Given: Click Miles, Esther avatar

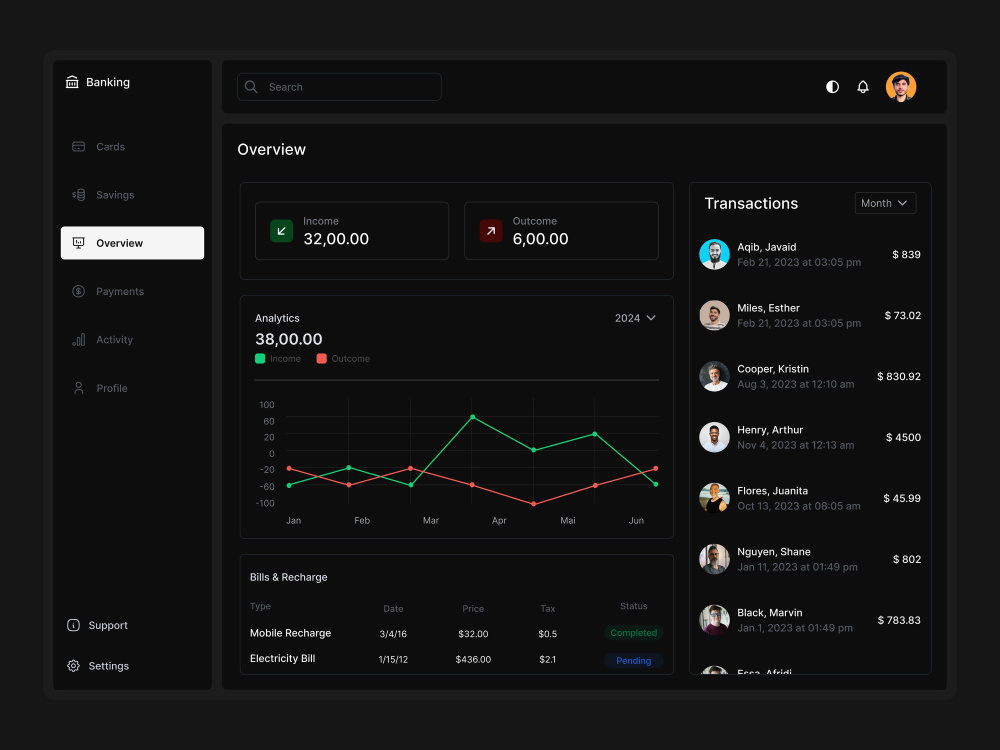Looking at the screenshot, I should (x=714, y=315).
